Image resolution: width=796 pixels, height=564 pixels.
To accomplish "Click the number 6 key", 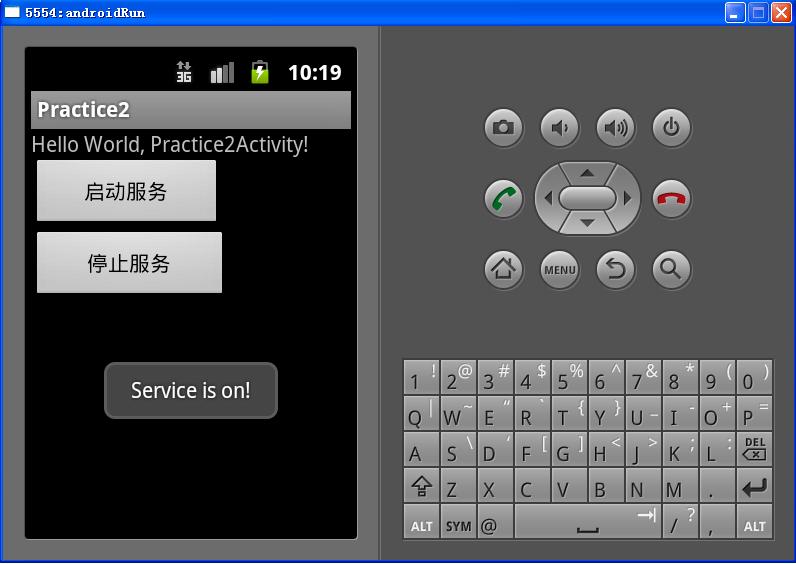I will click(x=606, y=377).
